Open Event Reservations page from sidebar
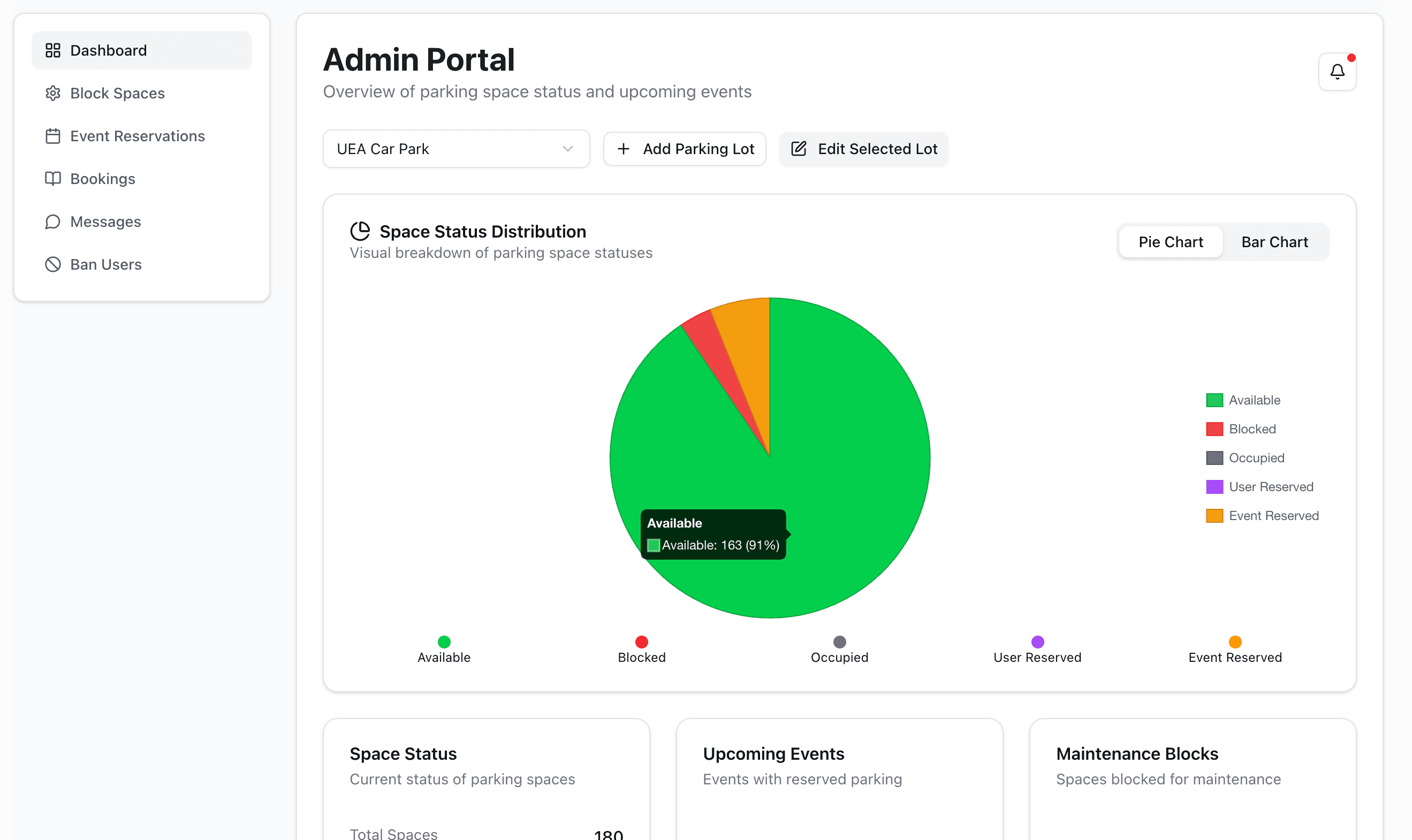The height and width of the screenshot is (840, 1412). pyautogui.click(x=137, y=136)
